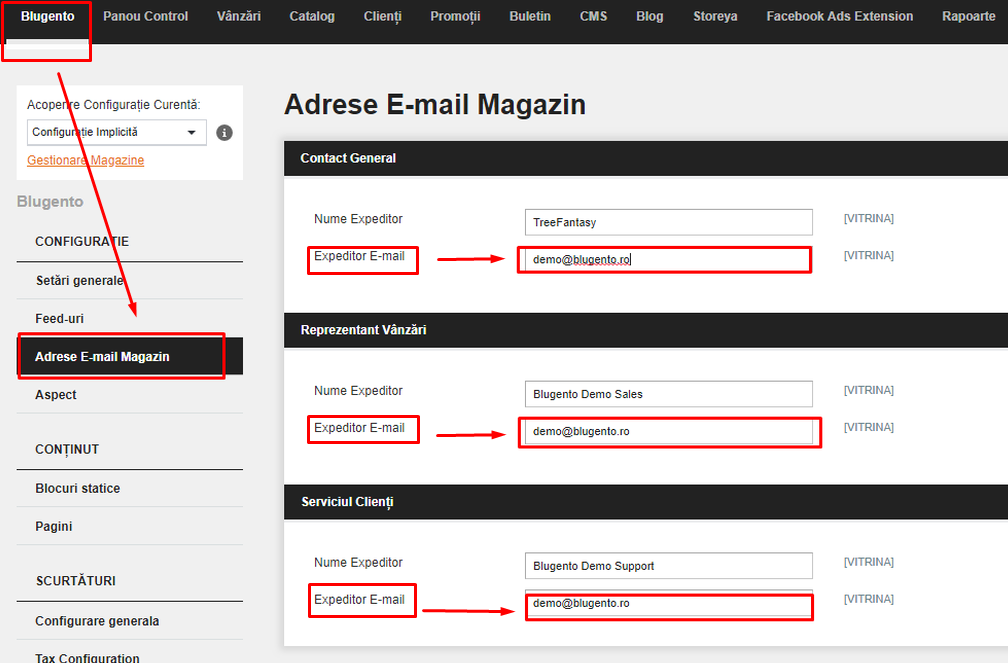Viewport: 1008px width, 663px height.
Task: Click the CONȚINUT sidebar heading
Action: [x=67, y=450]
